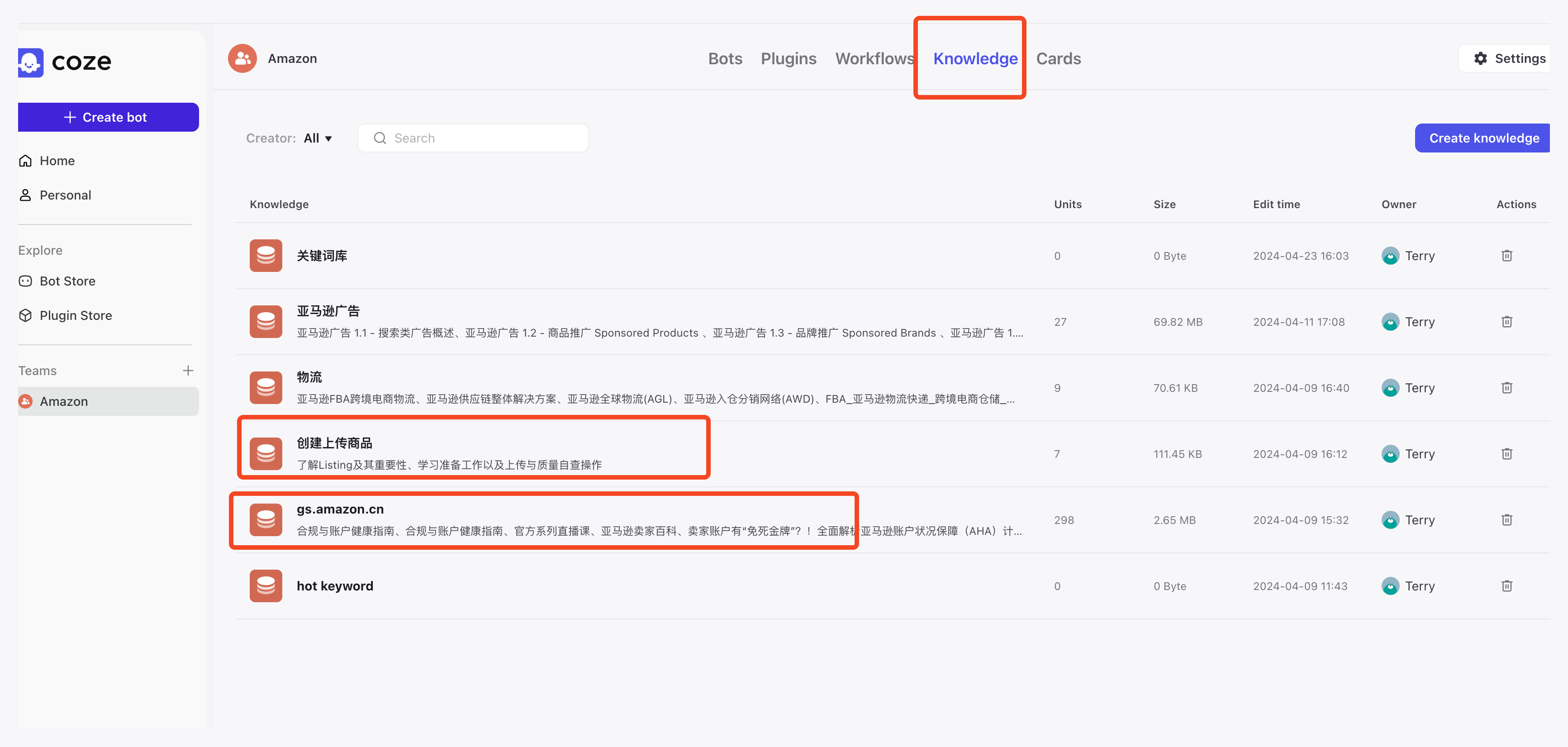Click the Create knowledge button
The width and height of the screenshot is (1568, 747).
pyautogui.click(x=1482, y=138)
